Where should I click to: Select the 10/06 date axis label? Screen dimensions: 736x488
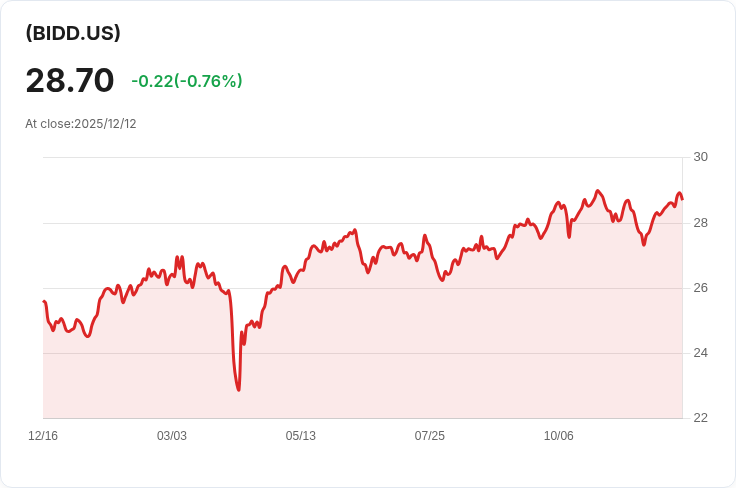[558, 436]
